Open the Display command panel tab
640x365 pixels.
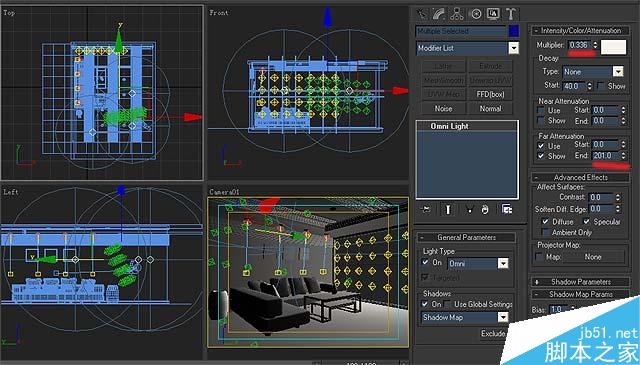493,14
